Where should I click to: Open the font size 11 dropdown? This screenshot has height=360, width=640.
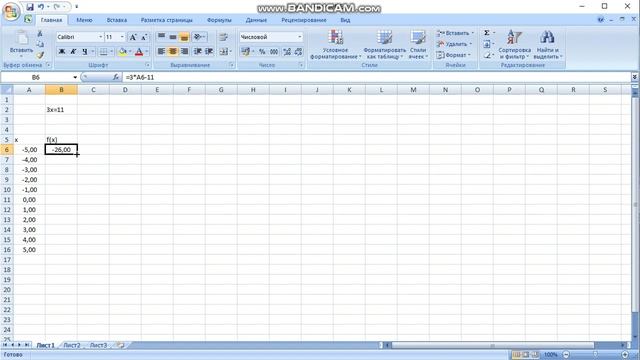tap(122, 37)
